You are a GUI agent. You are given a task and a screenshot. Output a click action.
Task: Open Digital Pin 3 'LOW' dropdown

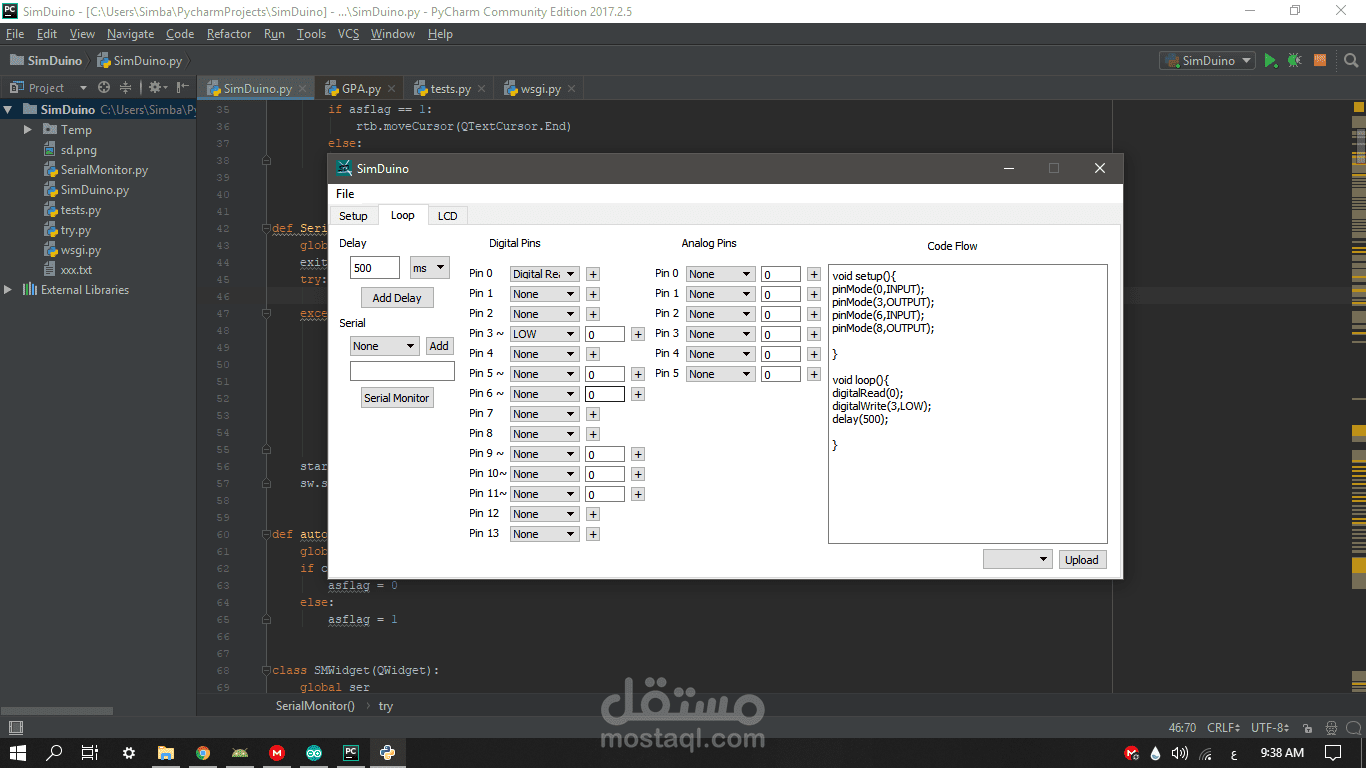tap(544, 334)
